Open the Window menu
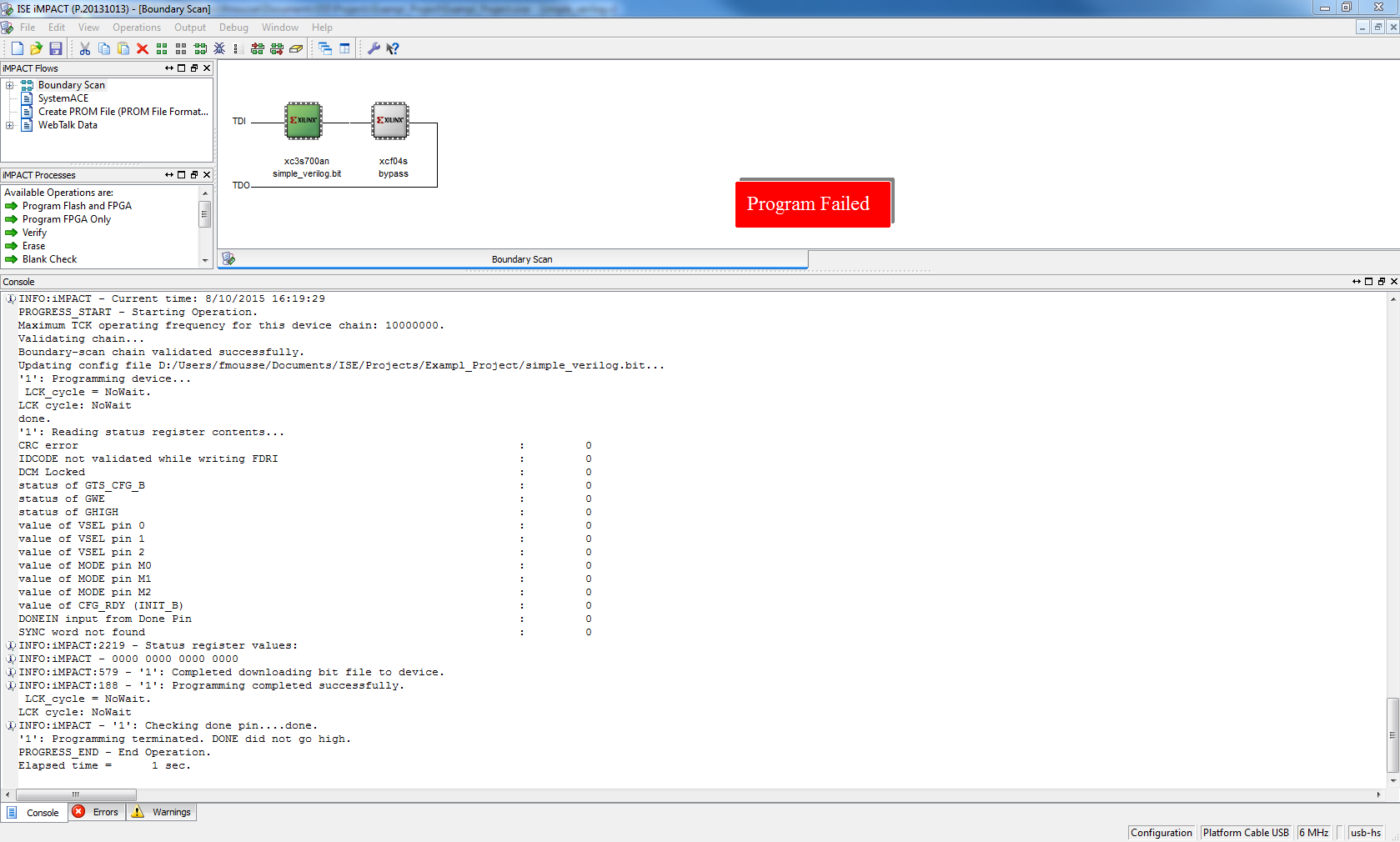This screenshot has width=1400, height=842. [x=280, y=28]
